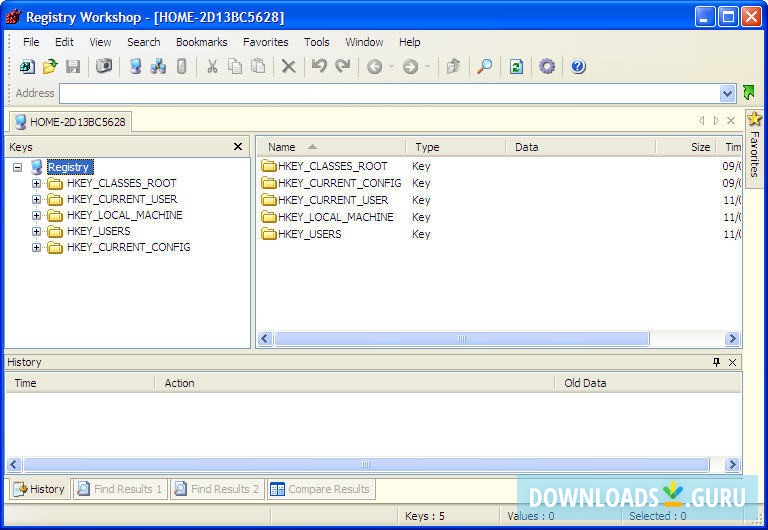Click the green go arrow beside Address
768x530 pixels.
click(749, 93)
